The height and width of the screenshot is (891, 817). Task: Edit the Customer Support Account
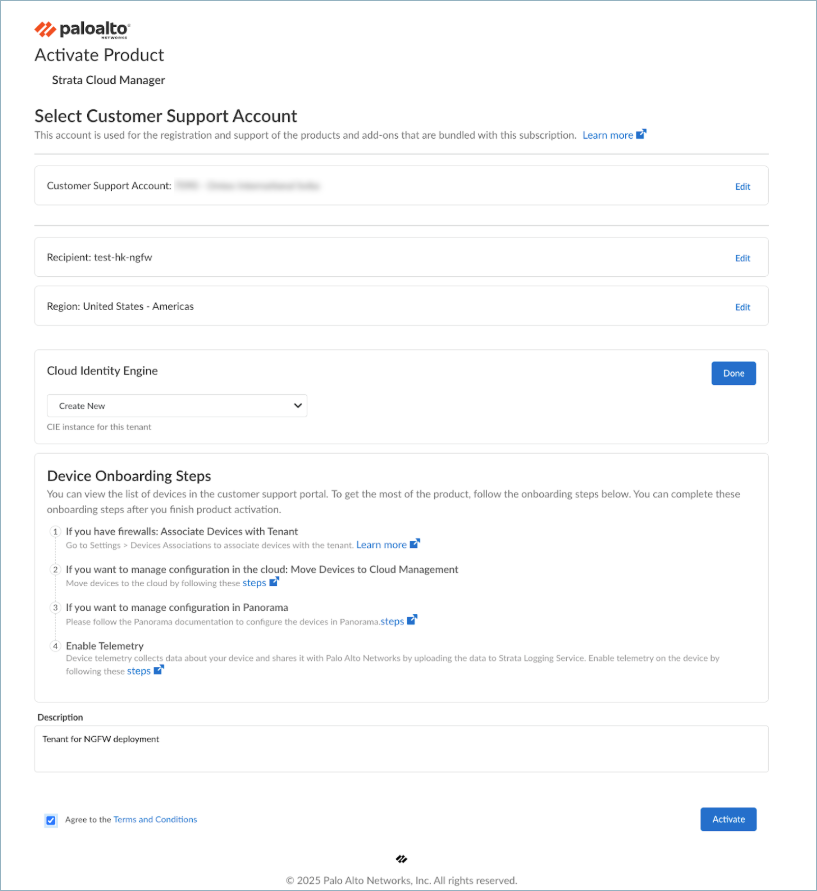coord(742,186)
